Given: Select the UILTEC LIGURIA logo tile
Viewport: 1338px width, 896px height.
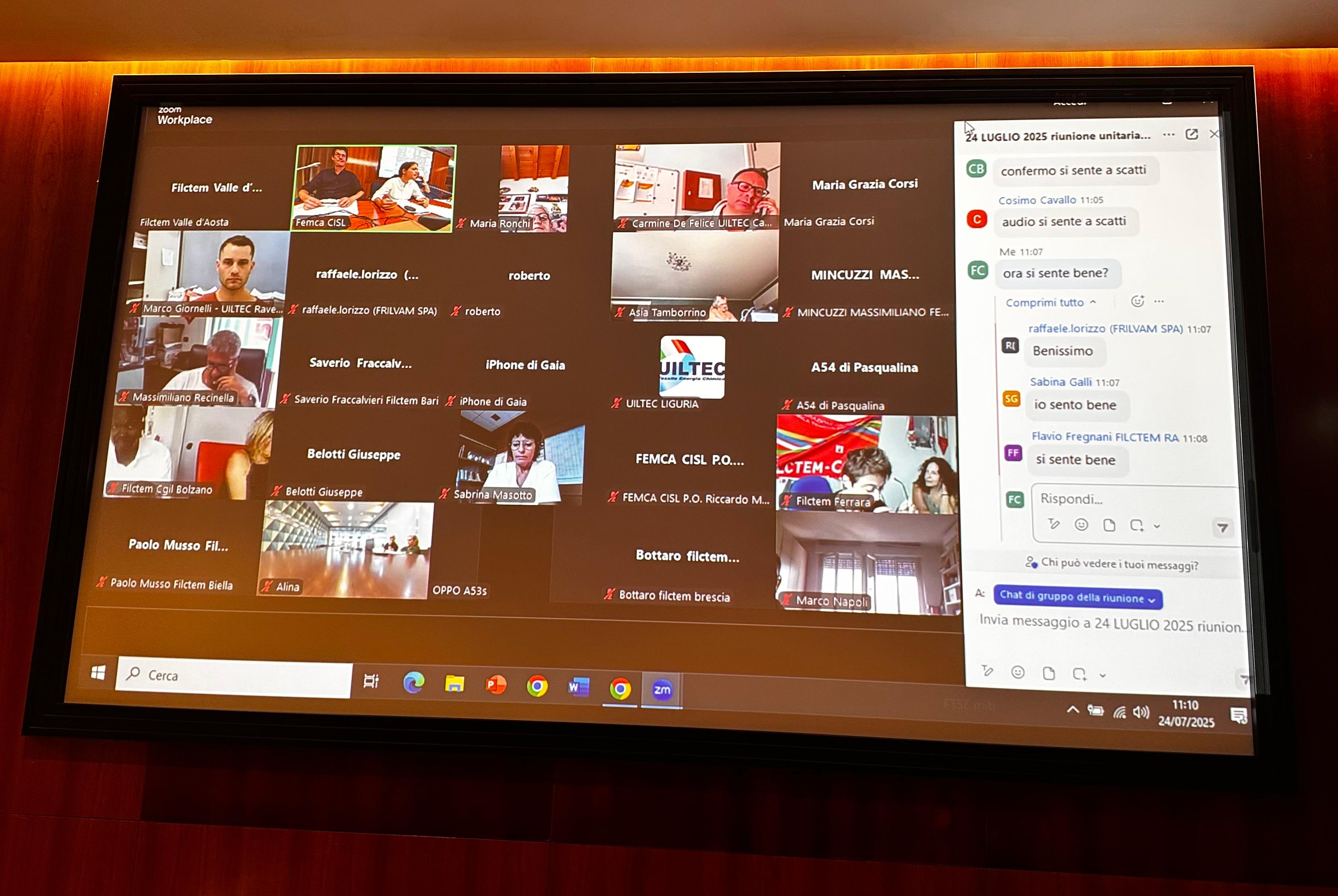Looking at the screenshot, I should 692,367.
